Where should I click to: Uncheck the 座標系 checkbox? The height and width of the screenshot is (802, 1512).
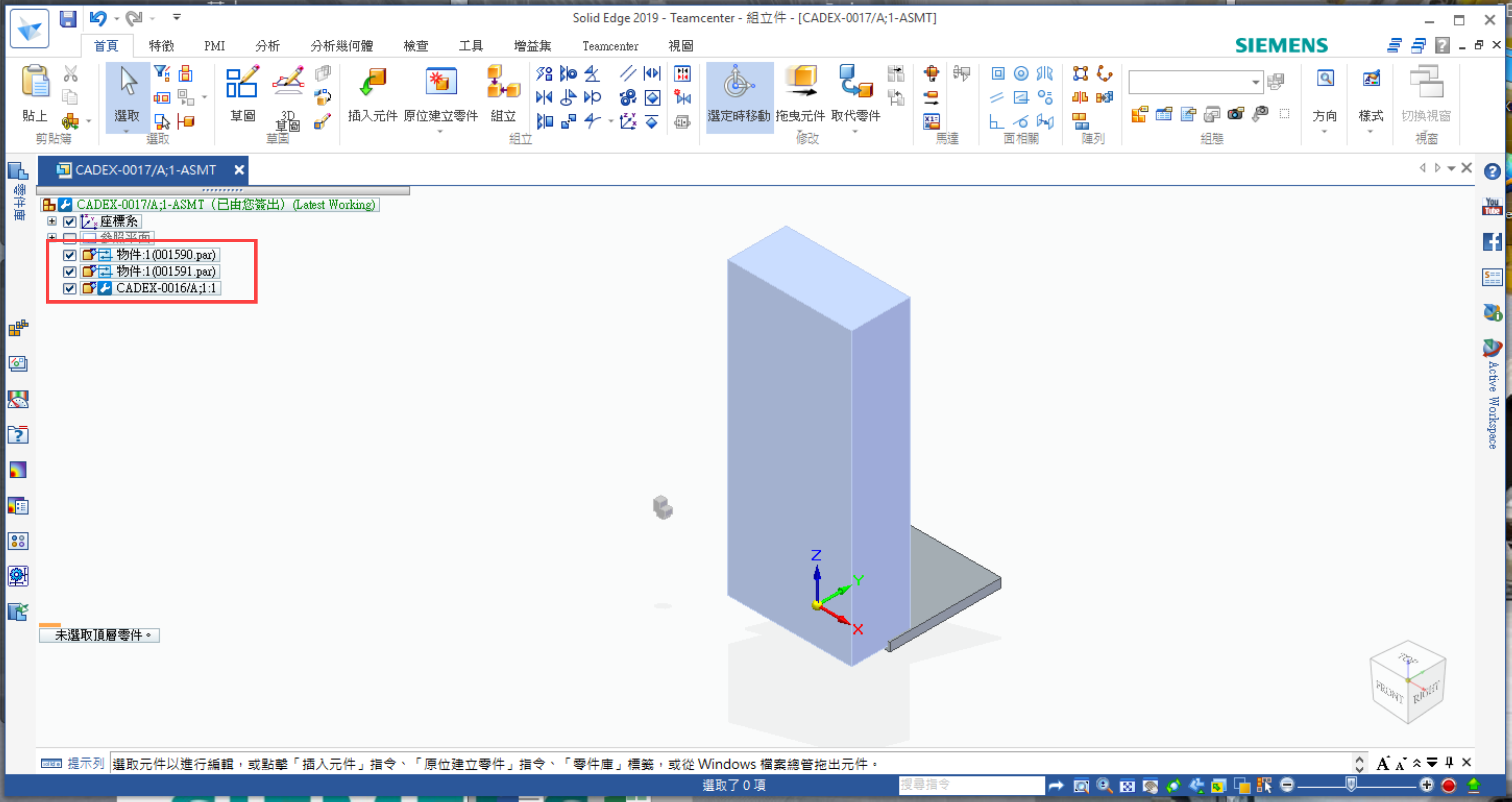pos(70,221)
